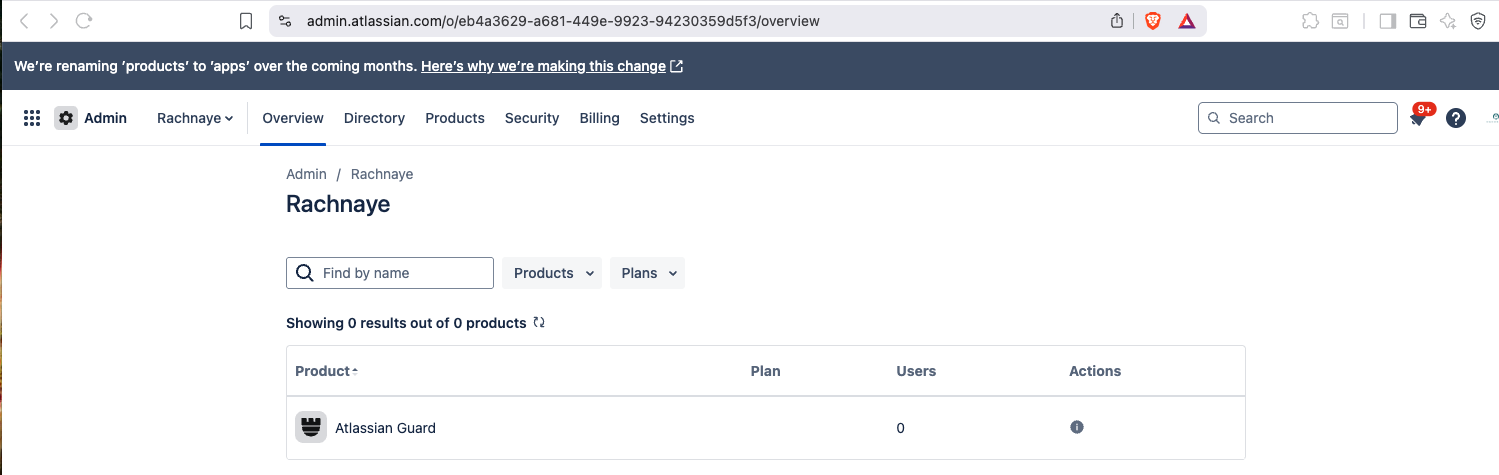This screenshot has height=475, width=1499.
Task: Bookmark this page icon
Action: [x=246, y=21]
